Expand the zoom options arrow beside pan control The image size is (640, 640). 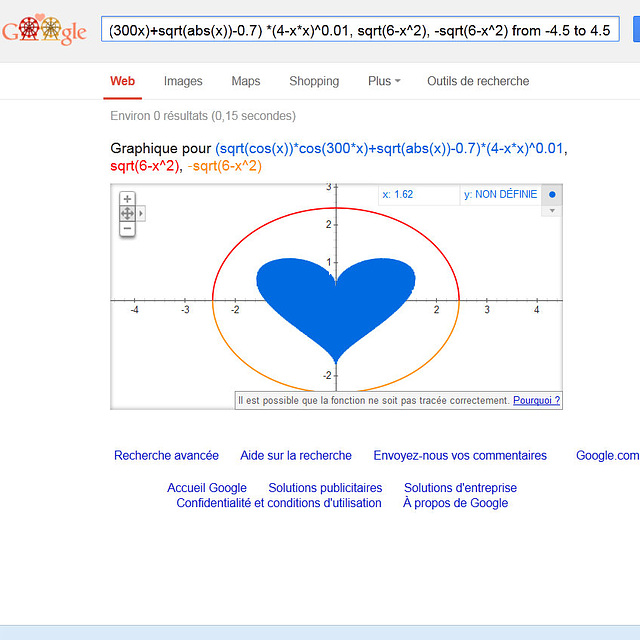tap(141, 213)
